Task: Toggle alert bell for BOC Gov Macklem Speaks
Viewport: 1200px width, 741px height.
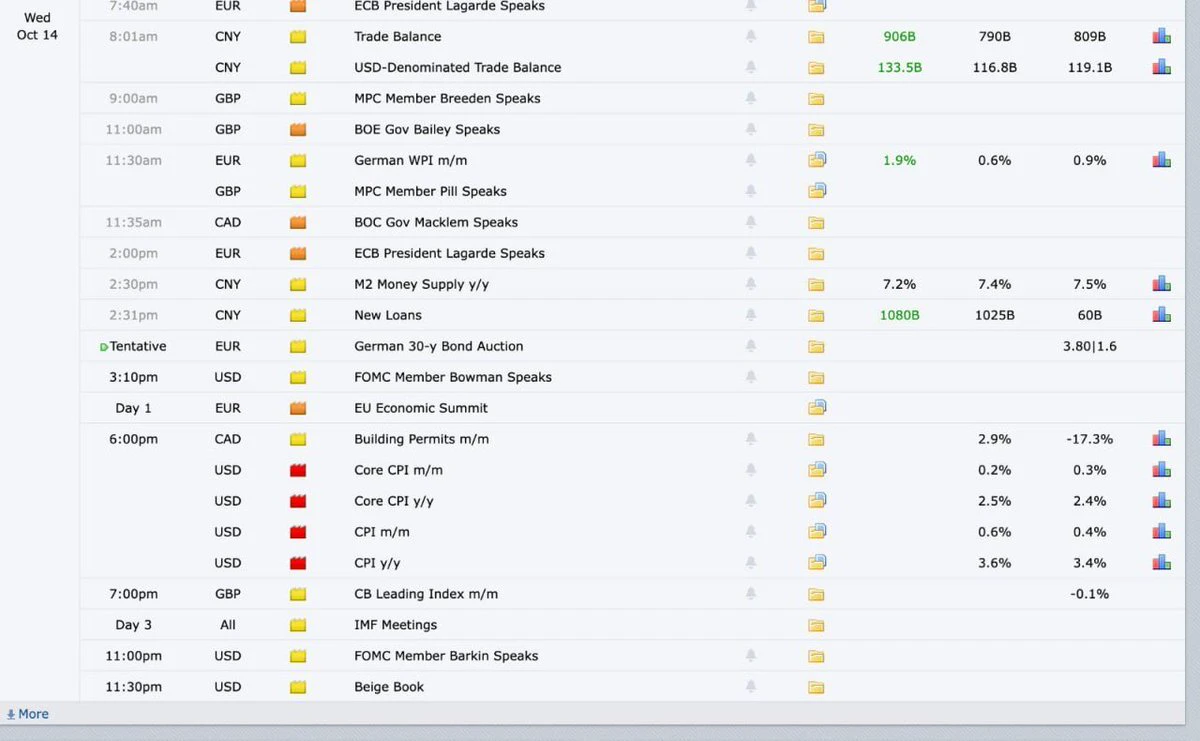Action: [x=751, y=222]
